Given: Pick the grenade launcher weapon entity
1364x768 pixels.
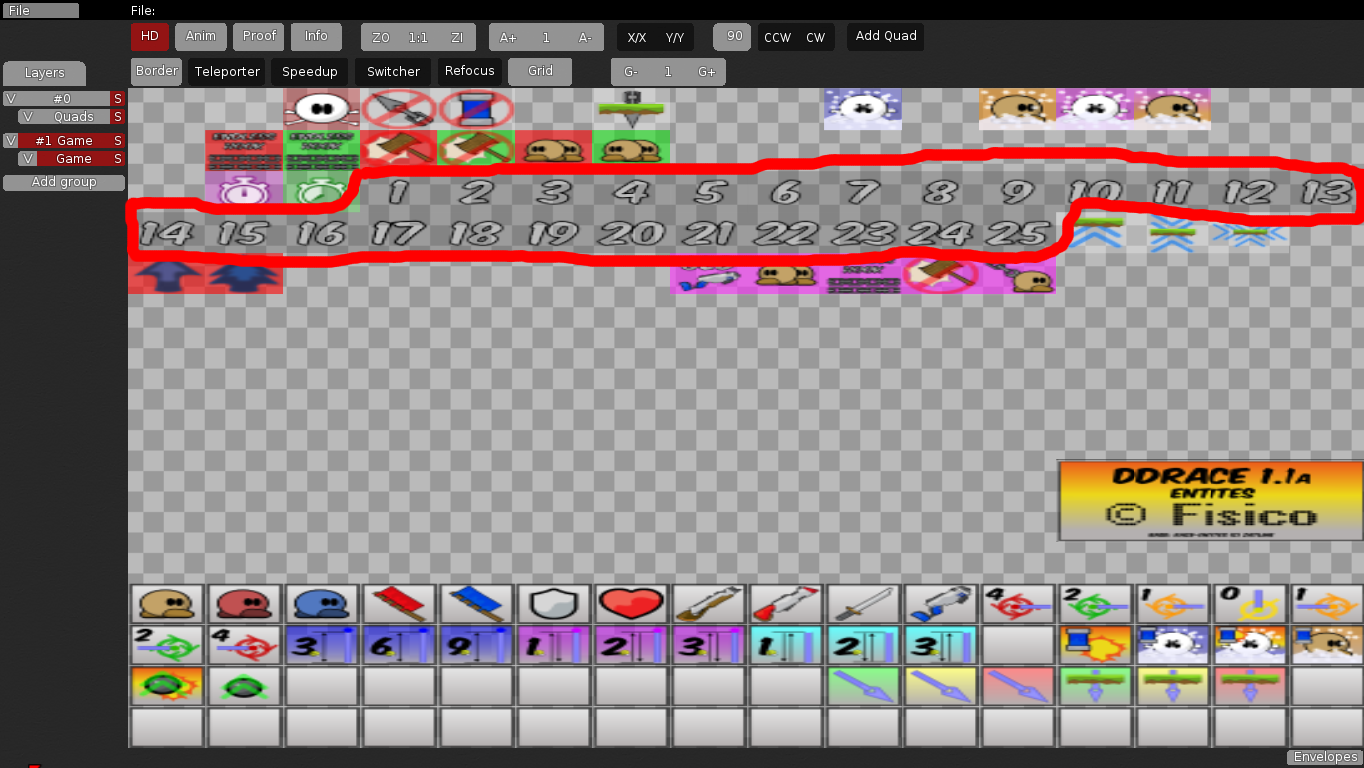Looking at the screenshot, I should [x=786, y=604].
